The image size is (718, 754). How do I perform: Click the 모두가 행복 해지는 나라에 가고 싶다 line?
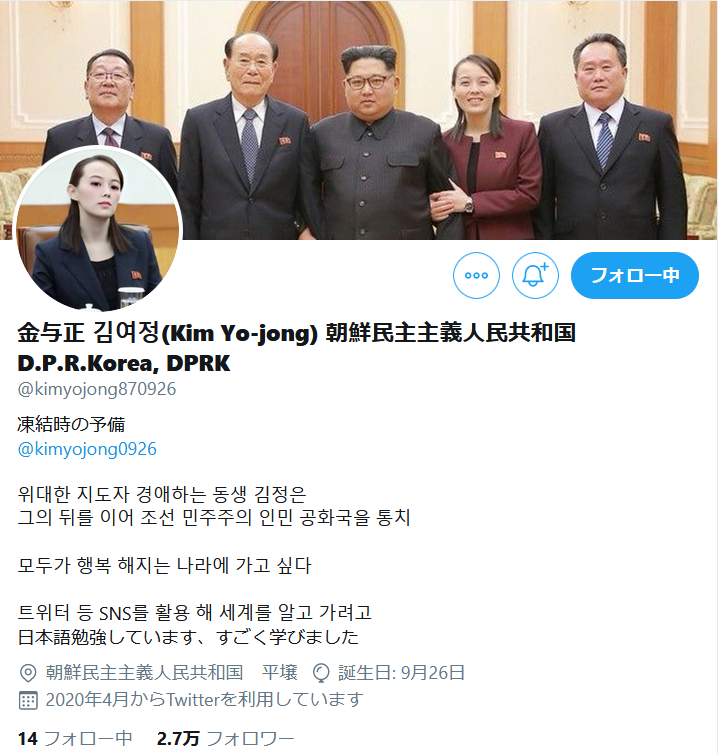coord(164,566)
